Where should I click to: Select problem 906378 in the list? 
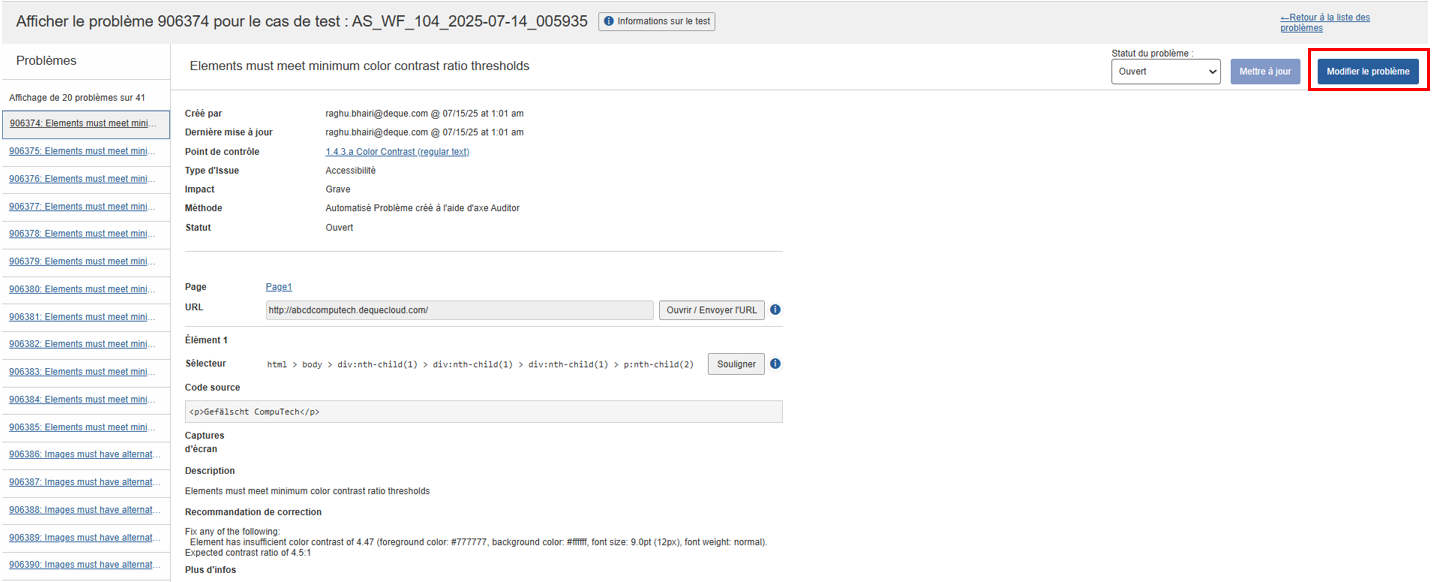(83, 234)
